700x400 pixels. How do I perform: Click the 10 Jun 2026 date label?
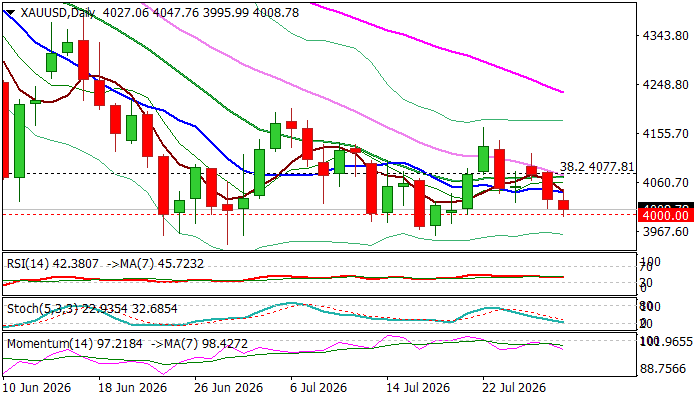[37, 388]
